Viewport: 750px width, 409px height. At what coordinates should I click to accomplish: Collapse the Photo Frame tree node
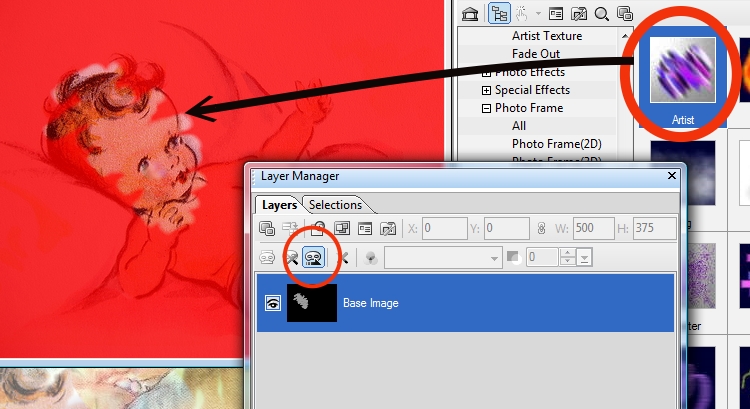pyautogui.click(x=487, y=108)
